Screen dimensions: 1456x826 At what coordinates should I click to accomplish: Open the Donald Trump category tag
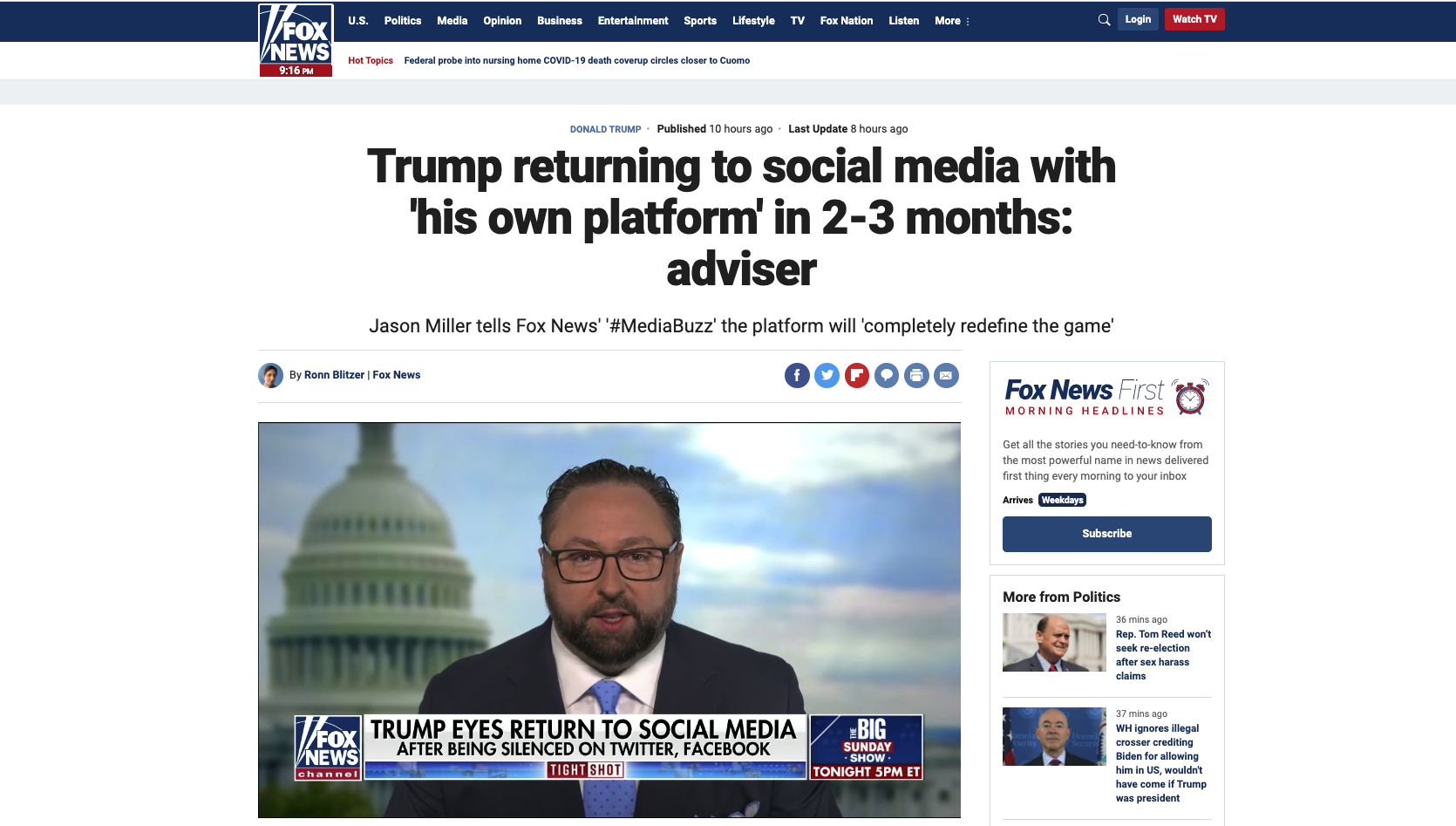tap(605, 129)
